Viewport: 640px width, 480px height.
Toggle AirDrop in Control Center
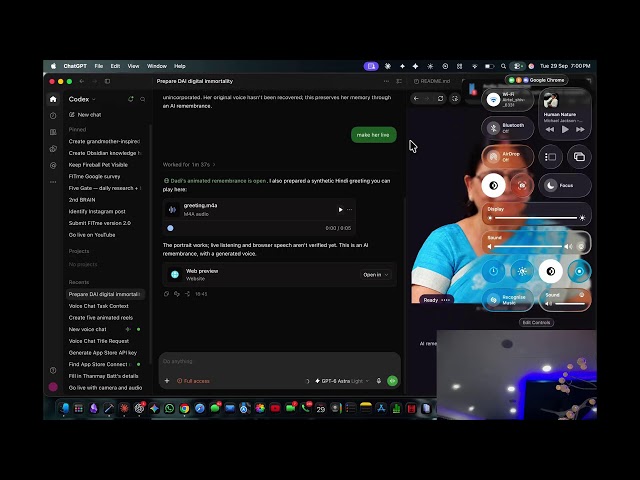point(493,157)
